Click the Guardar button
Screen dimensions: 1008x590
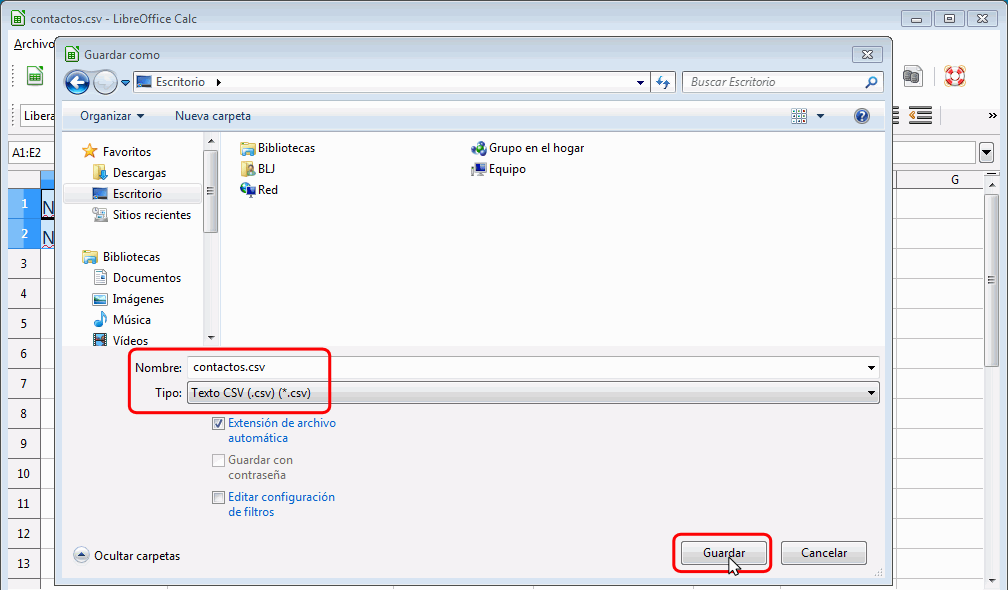(x=724, y=553)
